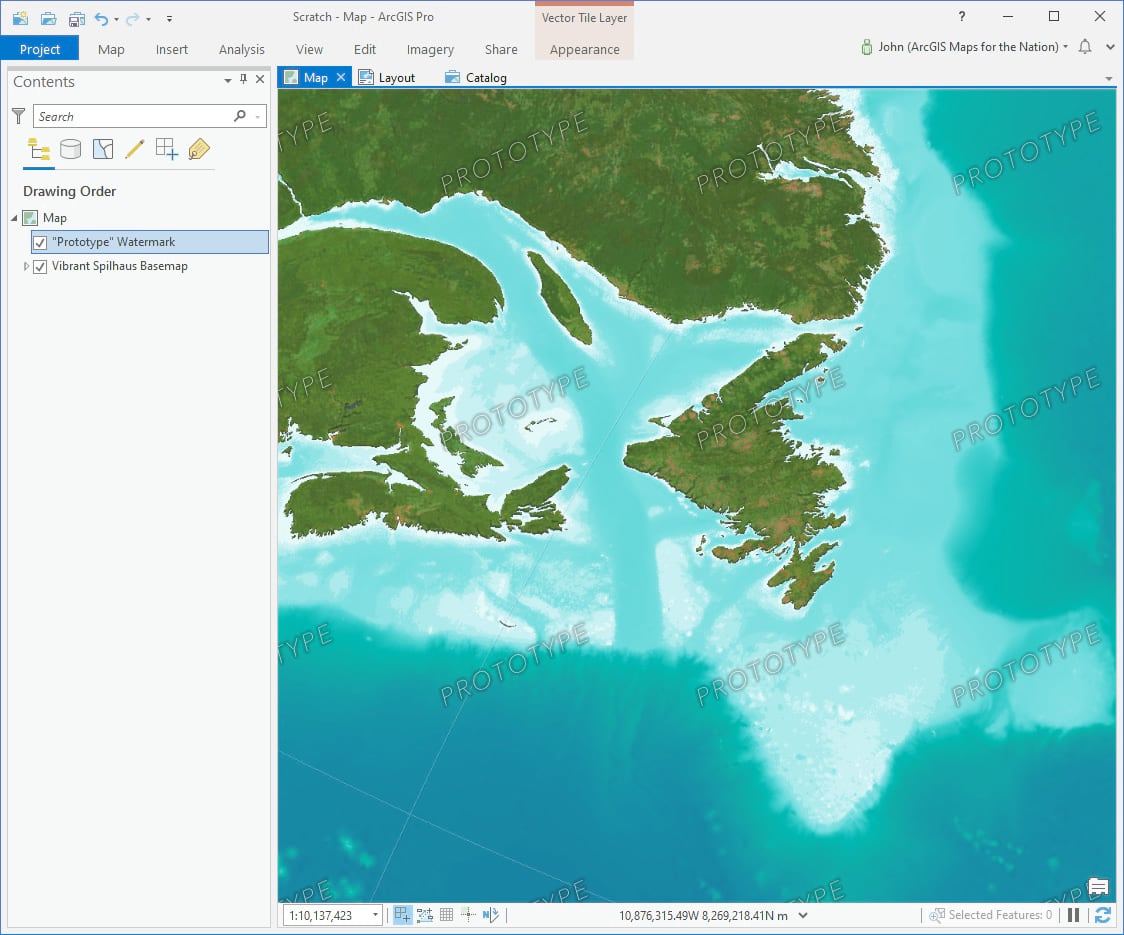Click the Drawing Order heading
Image resolution: width=1124 pixels, height=935 pixels.
(70, 191)
